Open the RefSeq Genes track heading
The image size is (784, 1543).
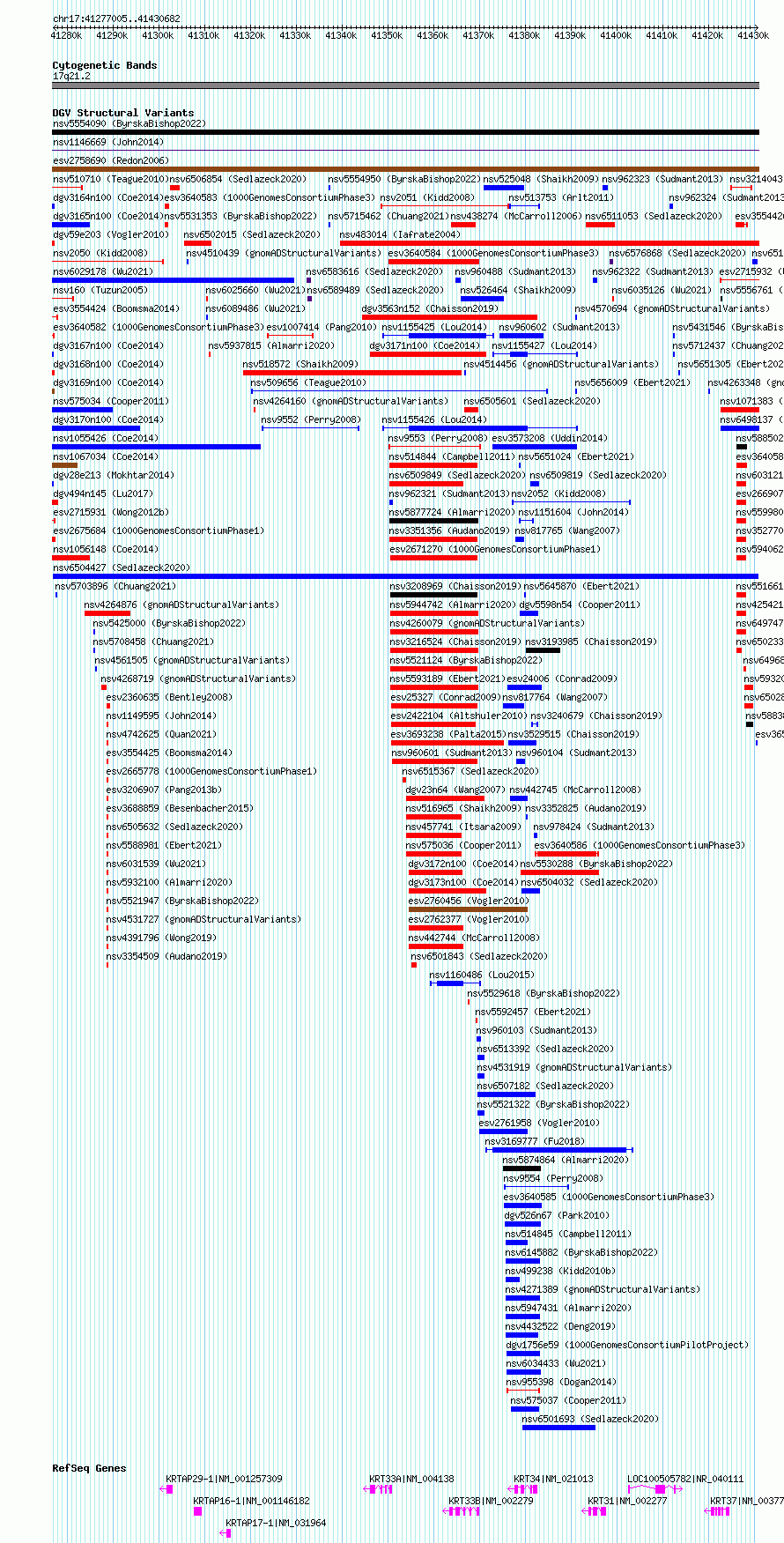pos(89,1468)
